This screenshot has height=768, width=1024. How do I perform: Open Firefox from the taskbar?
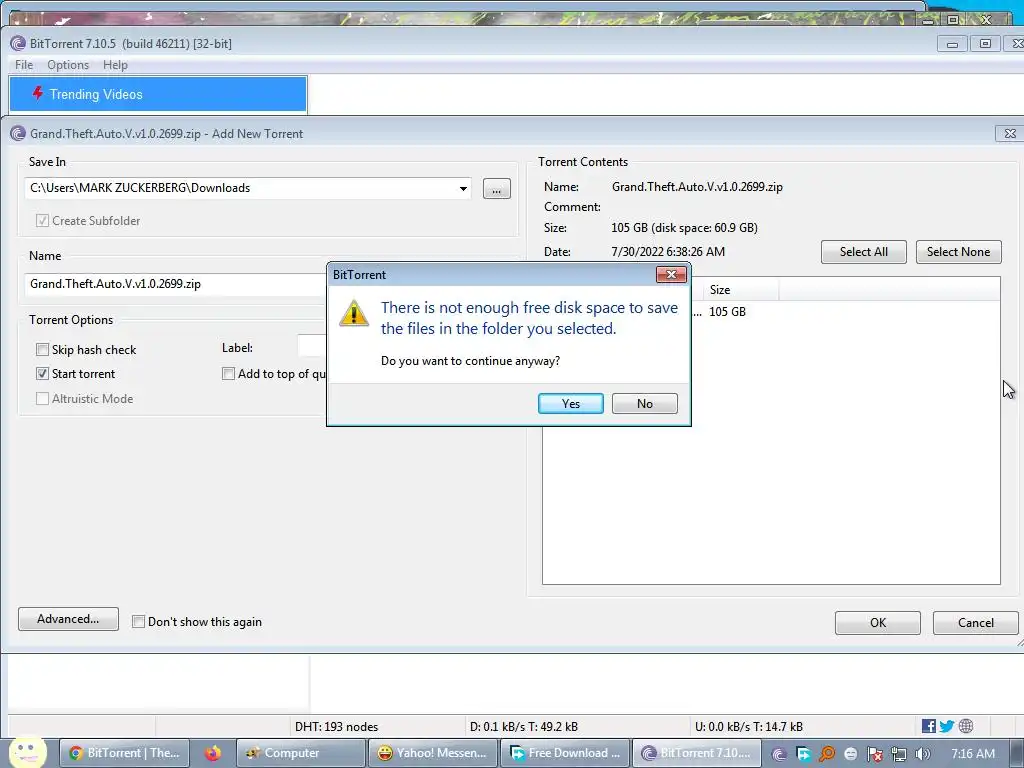(x=212, y=753)
